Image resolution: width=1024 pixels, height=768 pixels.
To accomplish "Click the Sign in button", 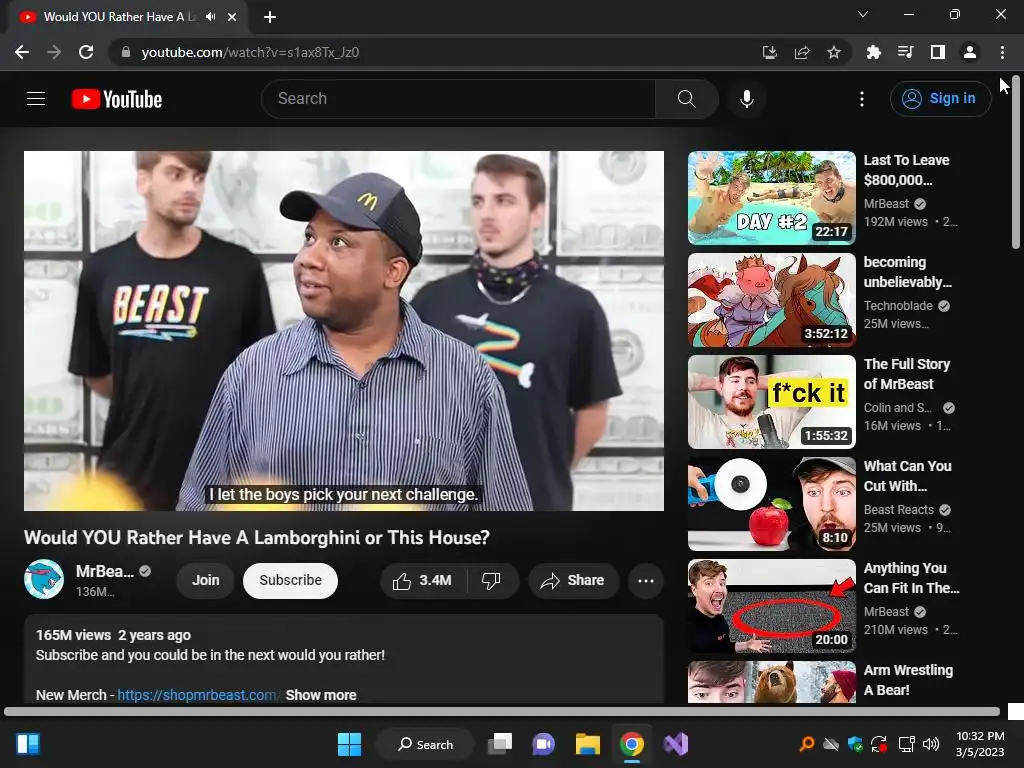I will tap(940, 99).
